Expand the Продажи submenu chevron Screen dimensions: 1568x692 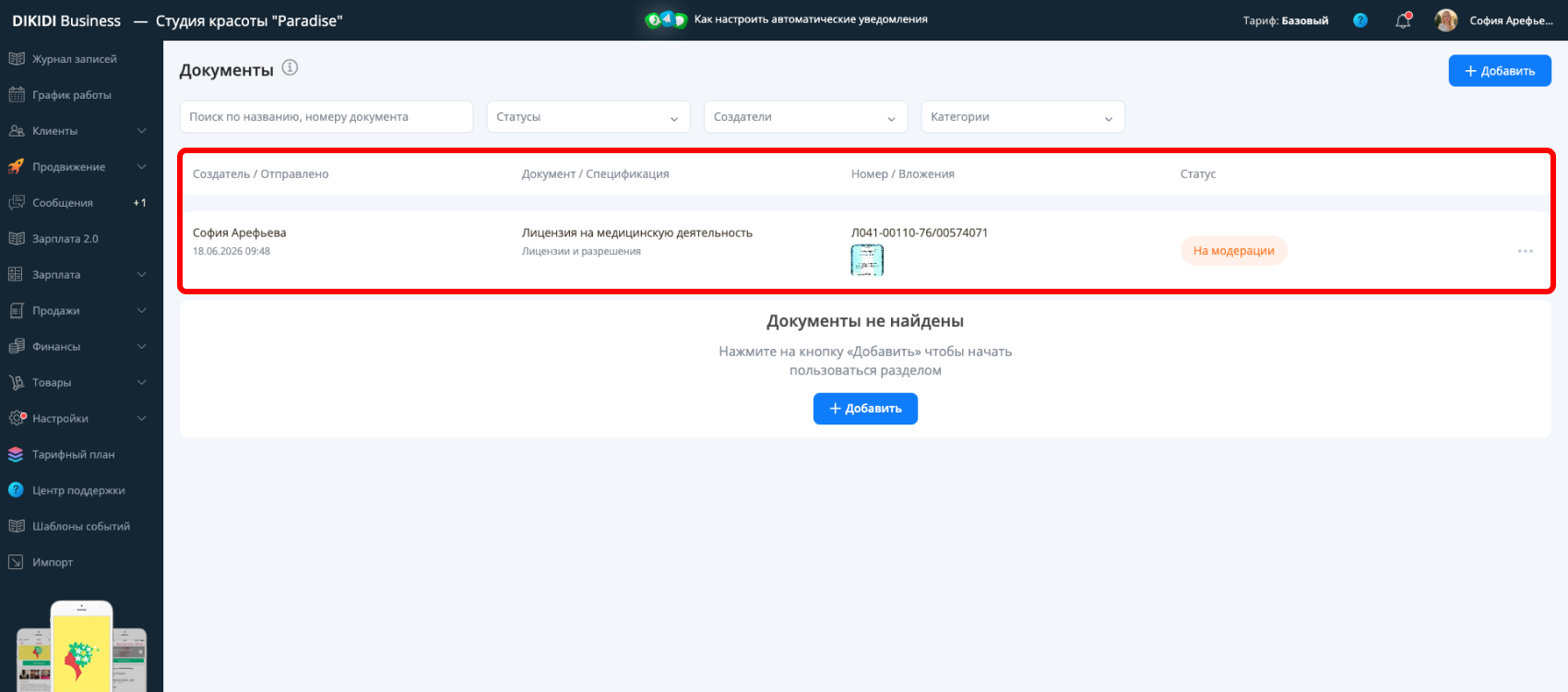[142, 311]
